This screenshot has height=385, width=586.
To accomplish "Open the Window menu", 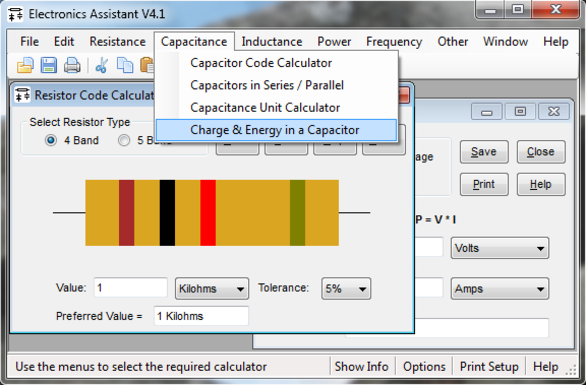I will click(x=505, y=41).
